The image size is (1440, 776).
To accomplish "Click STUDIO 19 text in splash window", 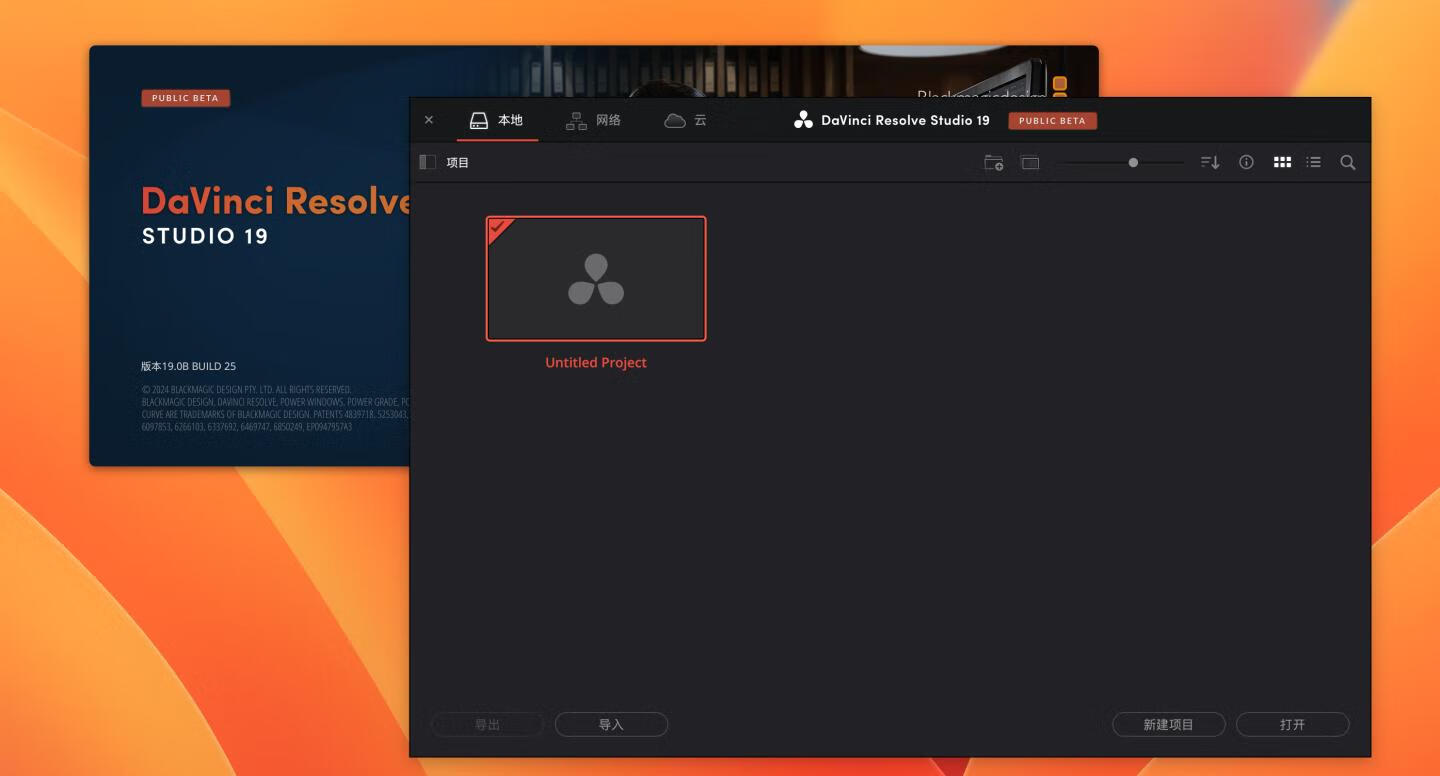I will click(x=205, y=236).
